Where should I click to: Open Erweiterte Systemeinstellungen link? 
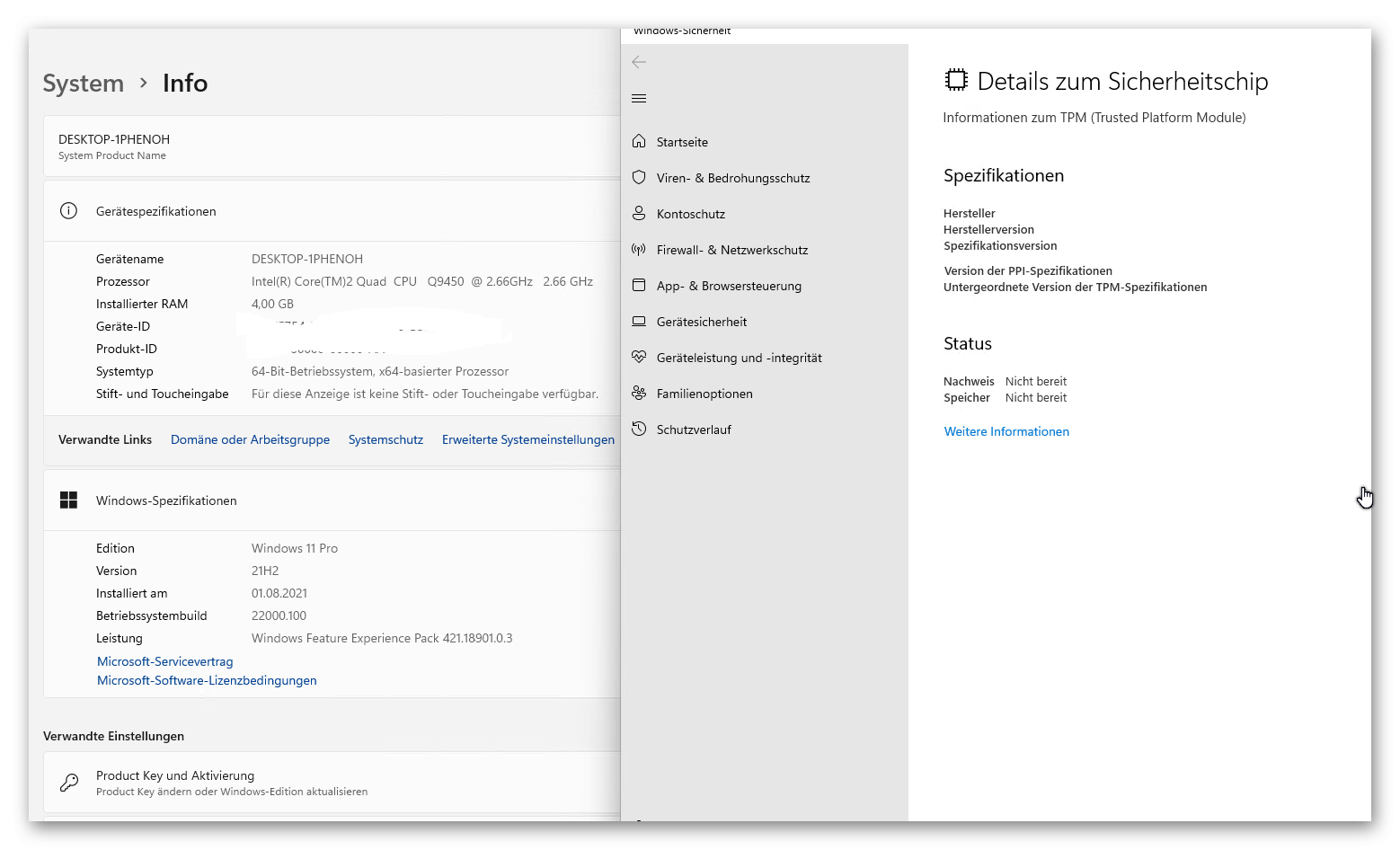click(x=528, y=439)
